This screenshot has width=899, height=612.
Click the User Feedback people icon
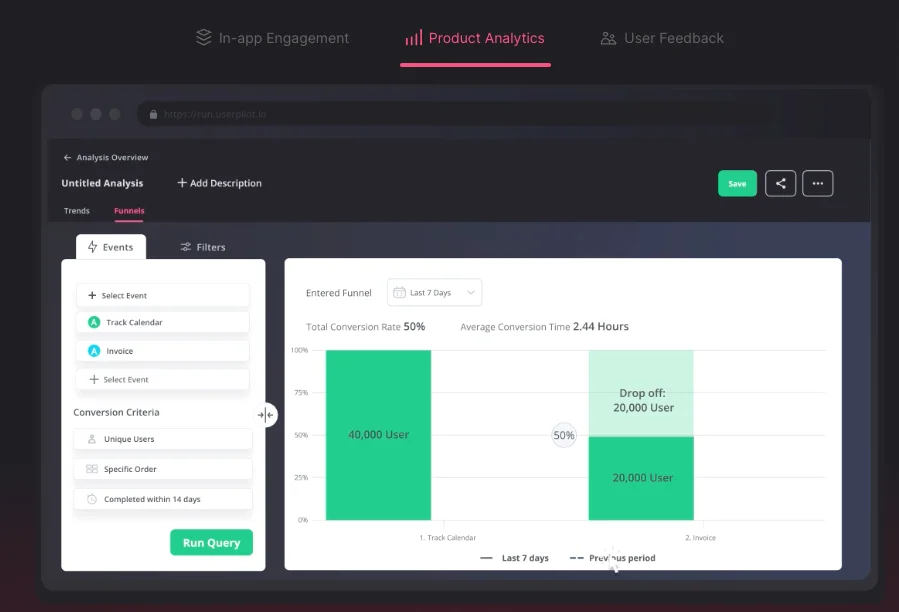click(x=608, y=38)
